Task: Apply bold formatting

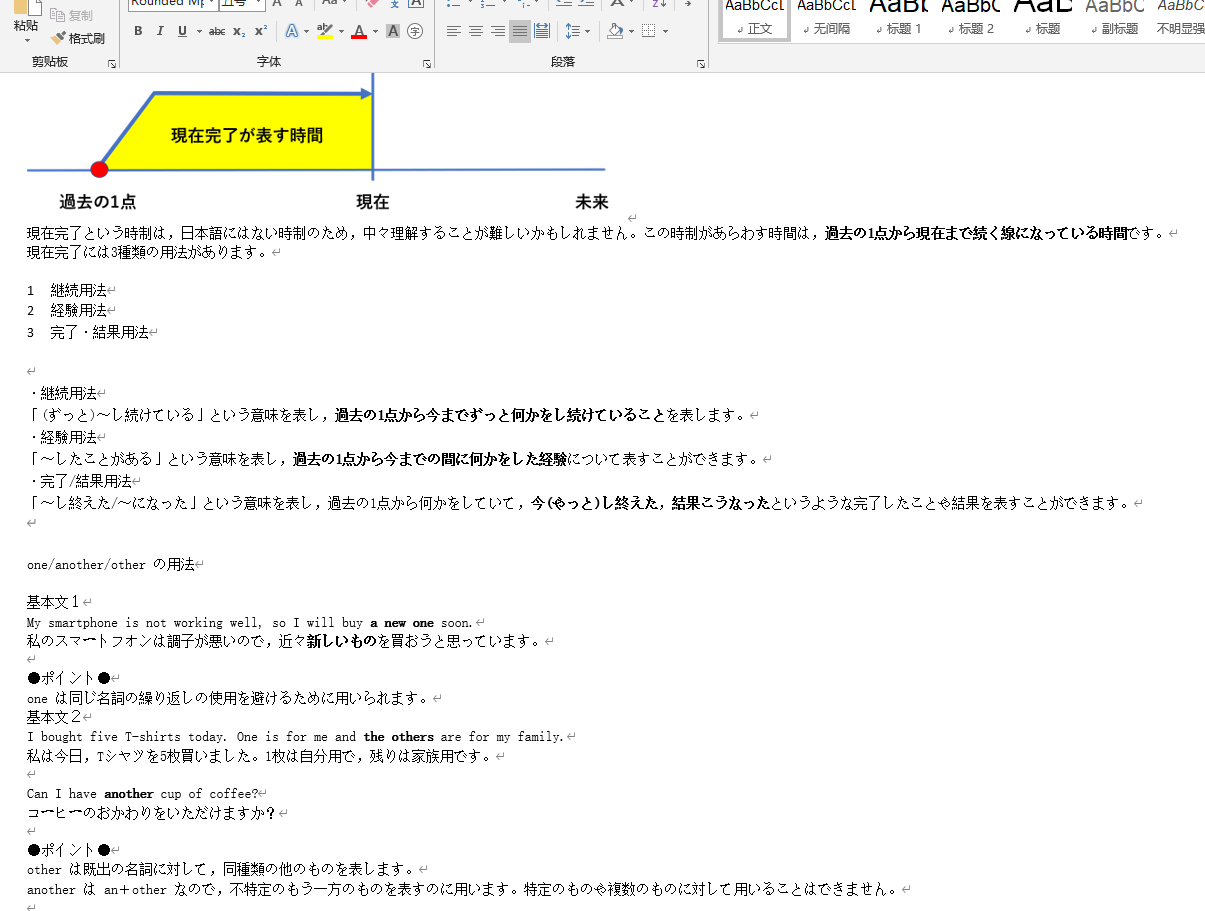Action: pyautogui.click(x=138, y=31)
